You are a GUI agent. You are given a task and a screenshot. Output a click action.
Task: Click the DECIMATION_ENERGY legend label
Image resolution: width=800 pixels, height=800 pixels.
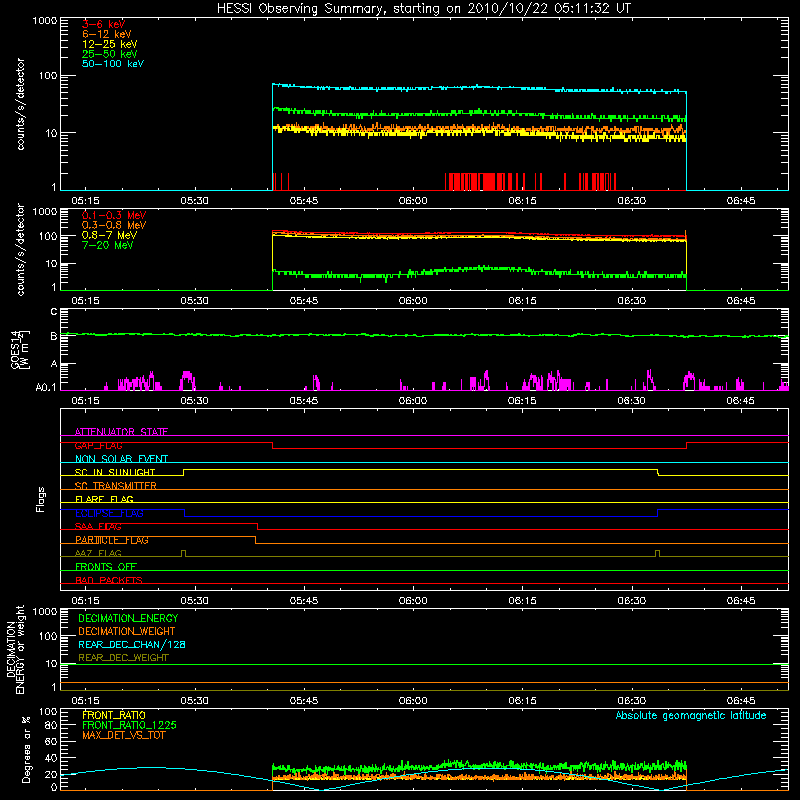(128, 618)
